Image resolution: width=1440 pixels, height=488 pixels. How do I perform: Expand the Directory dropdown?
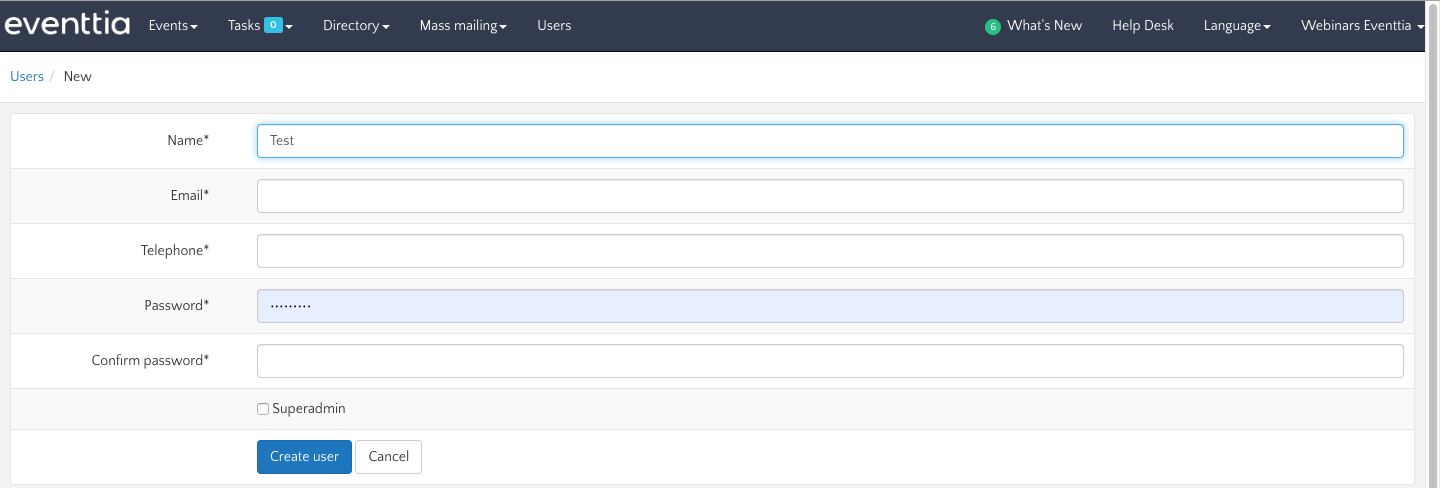356,26
